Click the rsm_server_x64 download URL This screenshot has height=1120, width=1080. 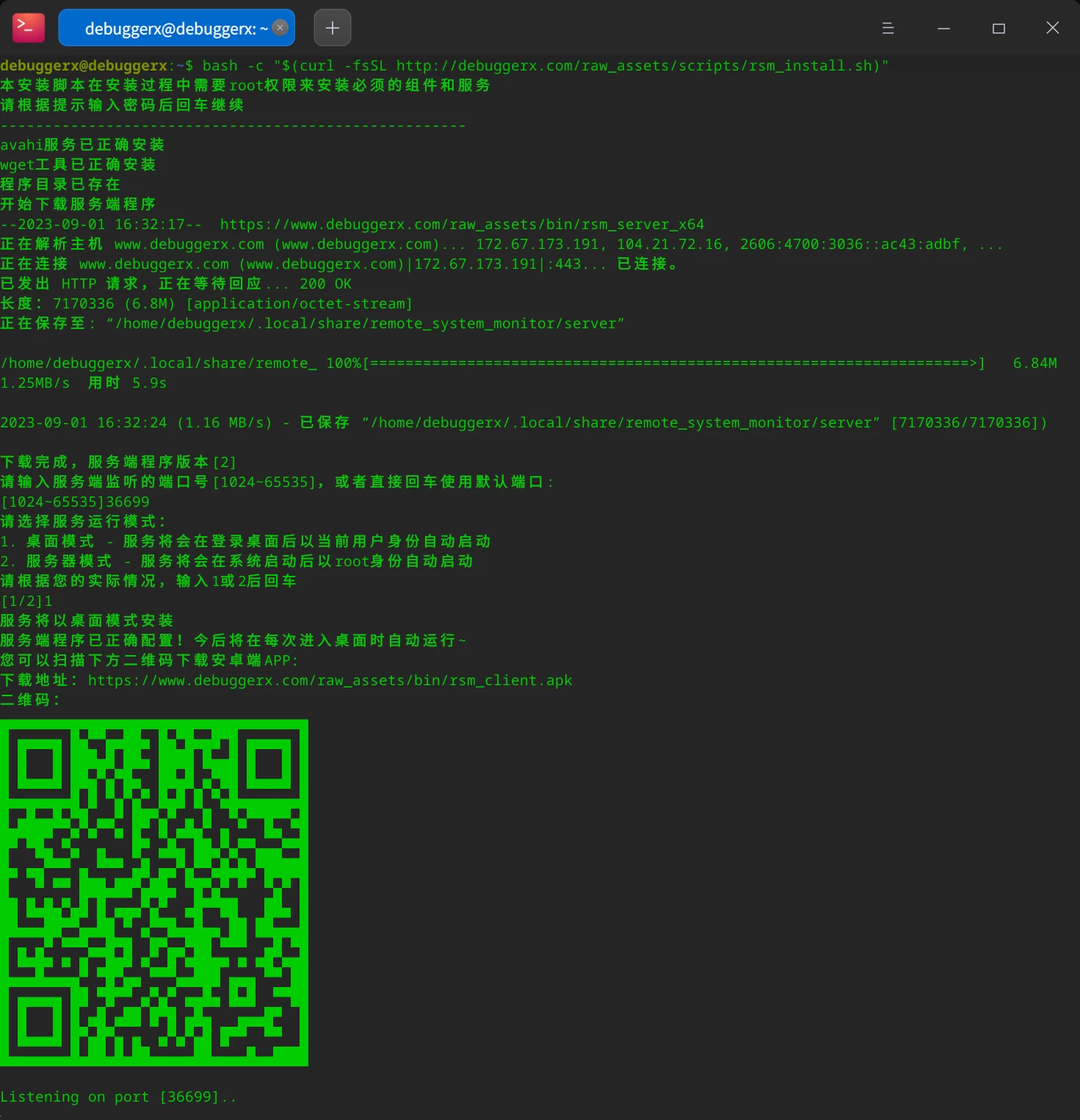[x=462, y=225]
